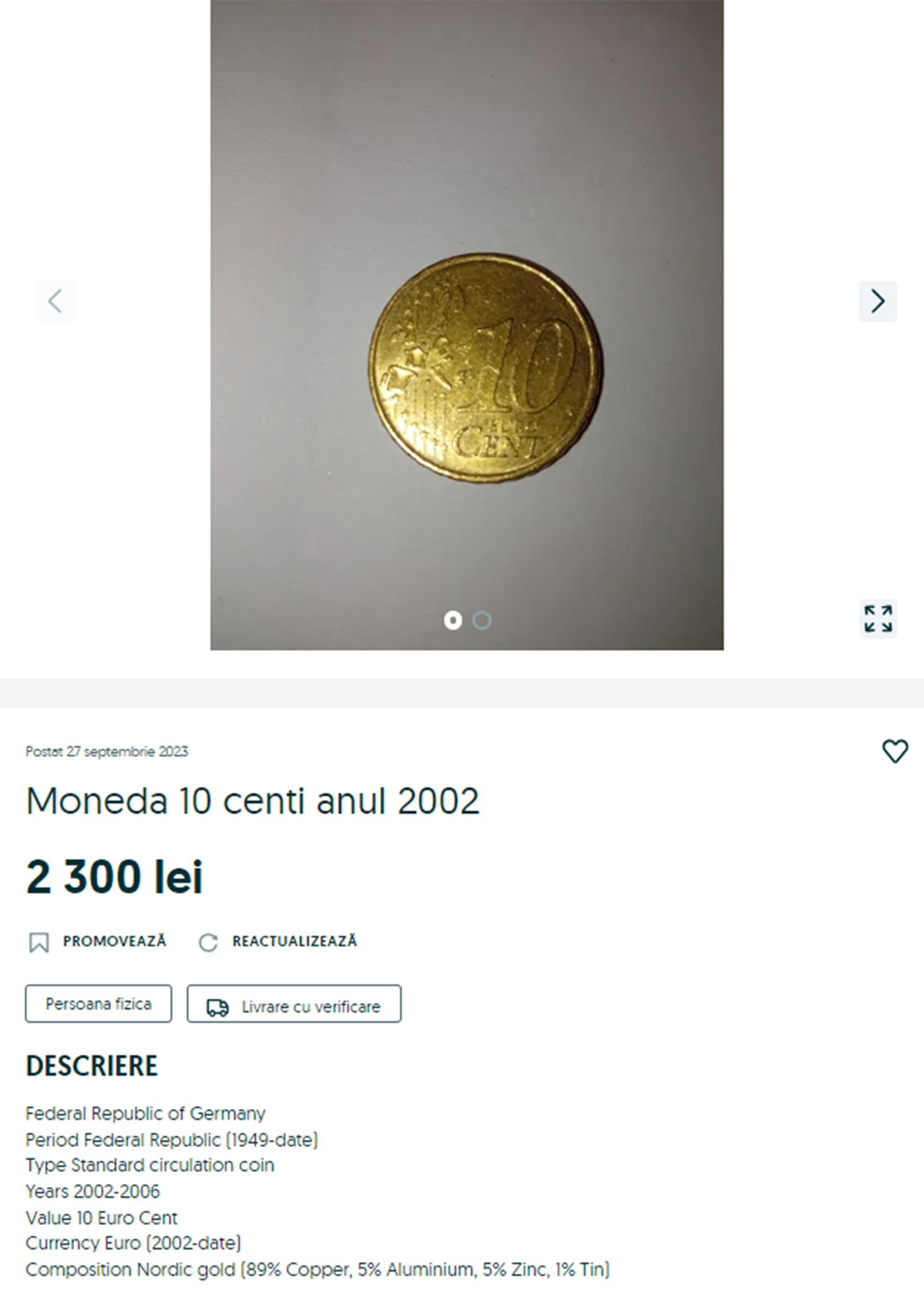Click the DESCRIERE heading
Image resolution: width=924 pixels, height=1295 pixels.
(x=92, y=1066)
